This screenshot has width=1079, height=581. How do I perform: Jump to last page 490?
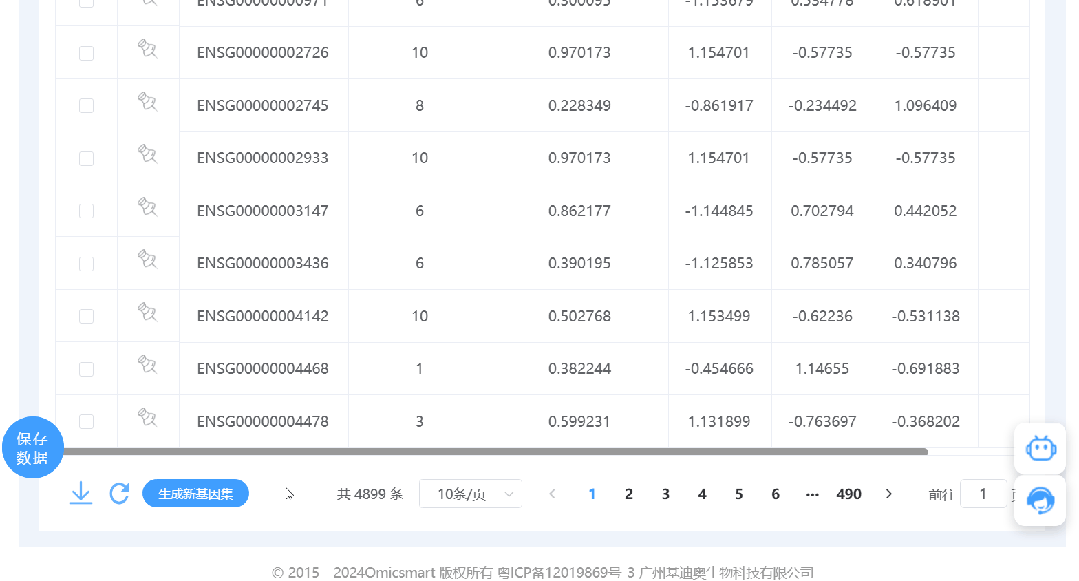pyautogui.click(x=849, y=494)
